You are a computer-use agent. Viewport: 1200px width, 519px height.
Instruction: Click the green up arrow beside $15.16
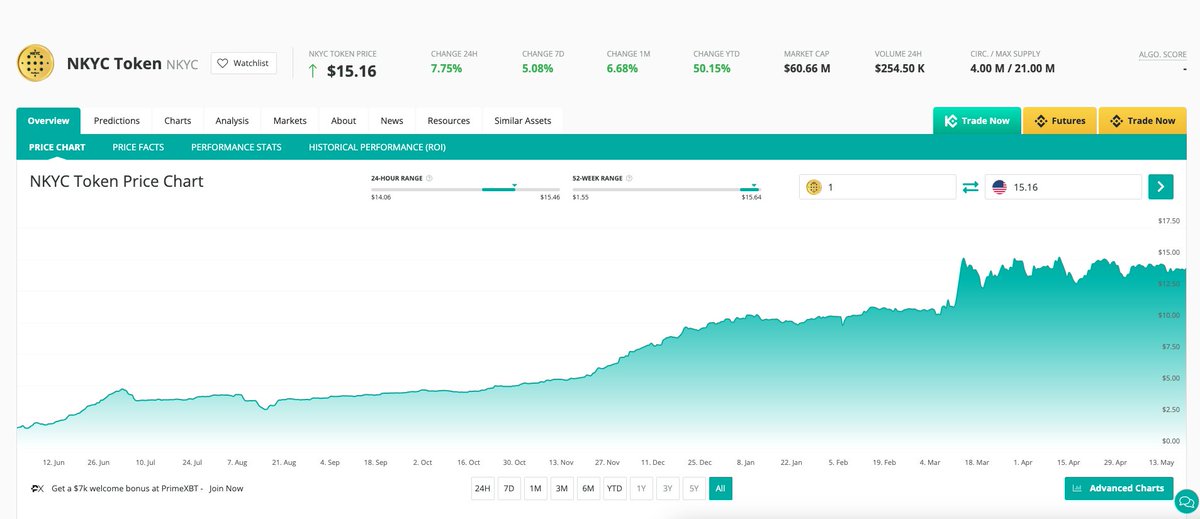314,71
